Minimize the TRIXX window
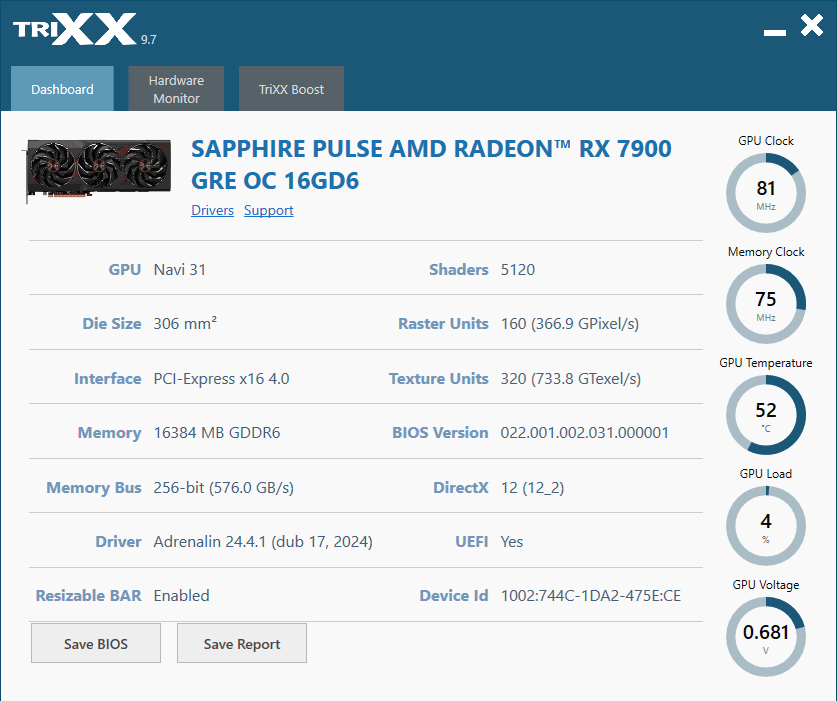837x701 pixels. tap(775, 33)
